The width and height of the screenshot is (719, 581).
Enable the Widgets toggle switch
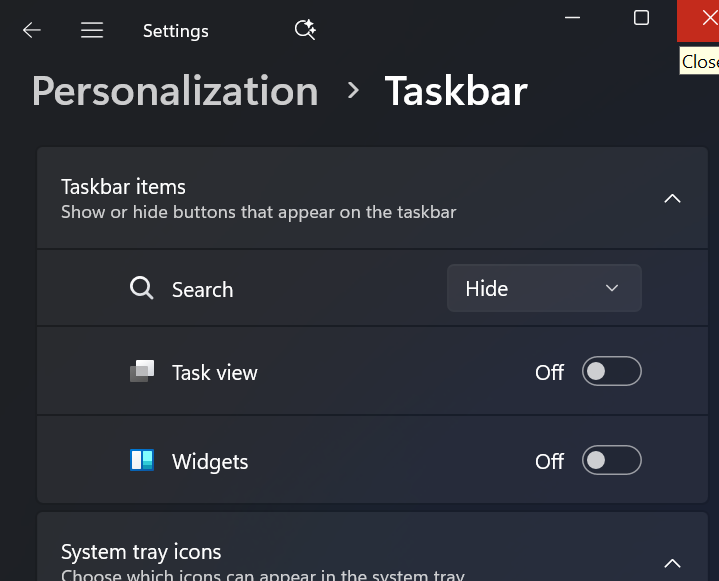(611, 461)
